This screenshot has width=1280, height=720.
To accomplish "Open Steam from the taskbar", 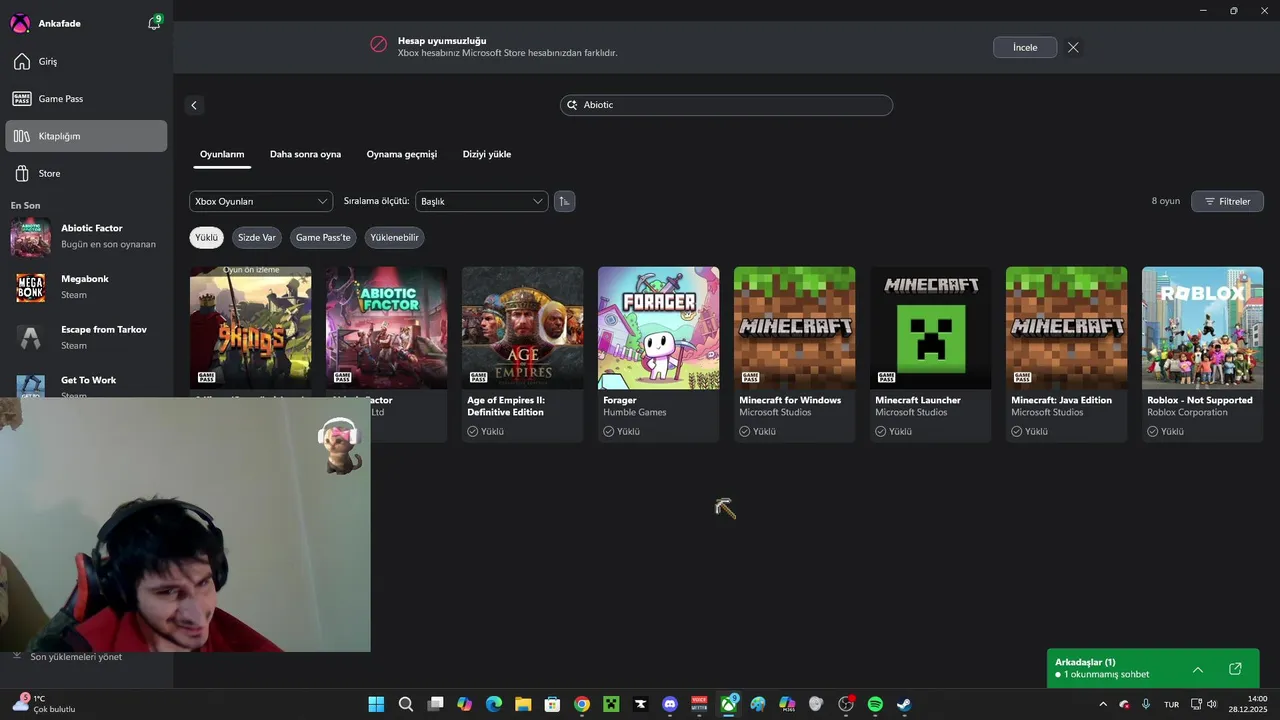I will coord(904,704).
